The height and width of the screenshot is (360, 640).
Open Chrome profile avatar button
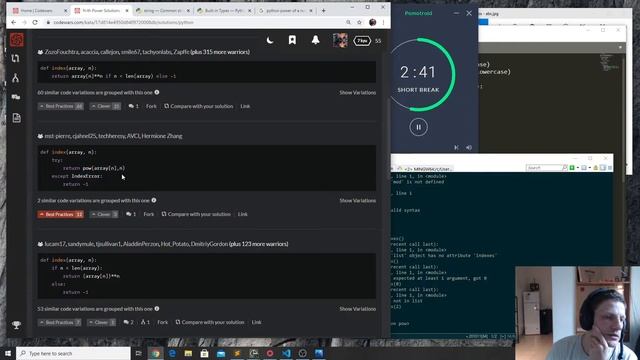(x=372, y=22)
